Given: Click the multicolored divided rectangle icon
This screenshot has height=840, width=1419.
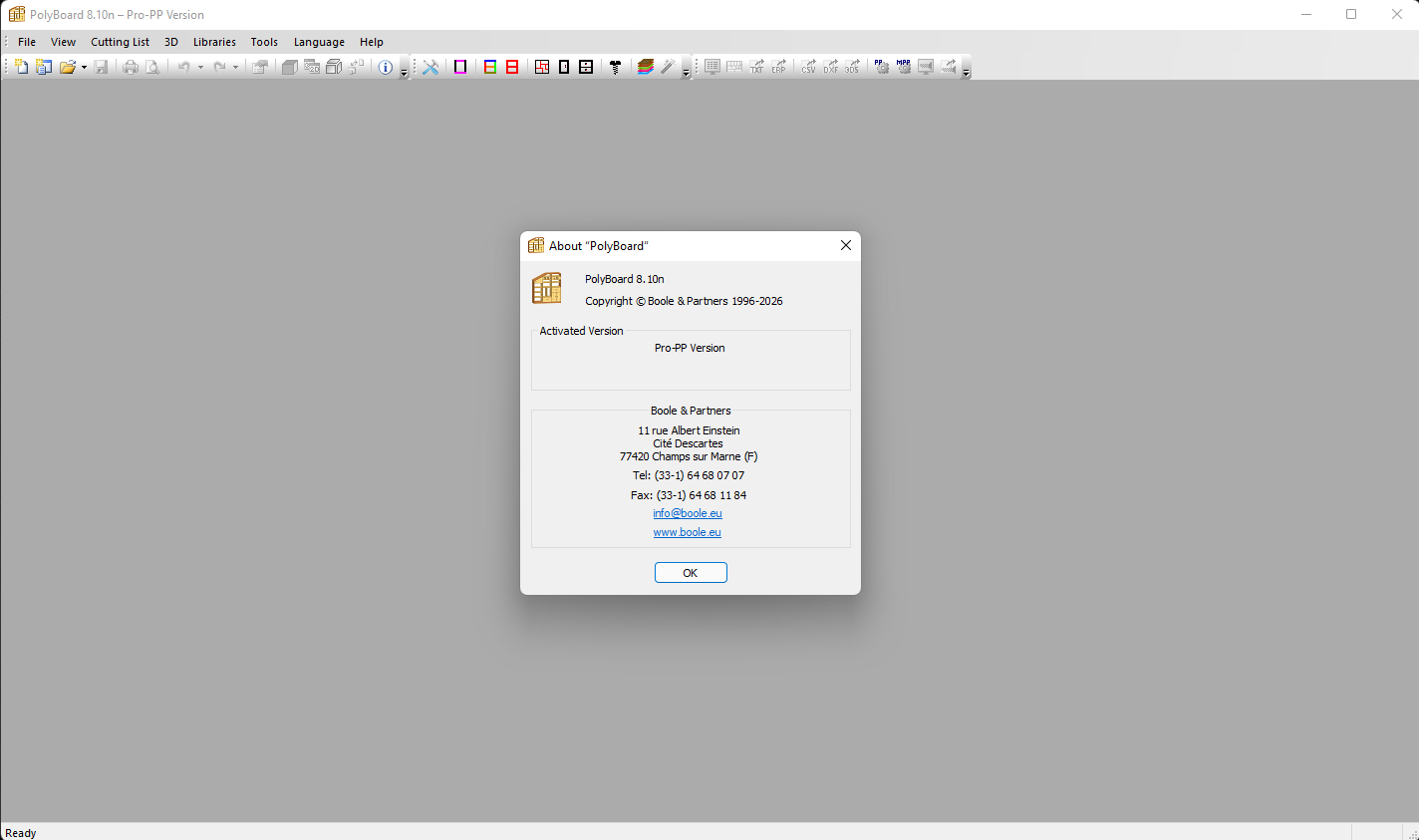Looking at the screenshot, I should [490, 67].
